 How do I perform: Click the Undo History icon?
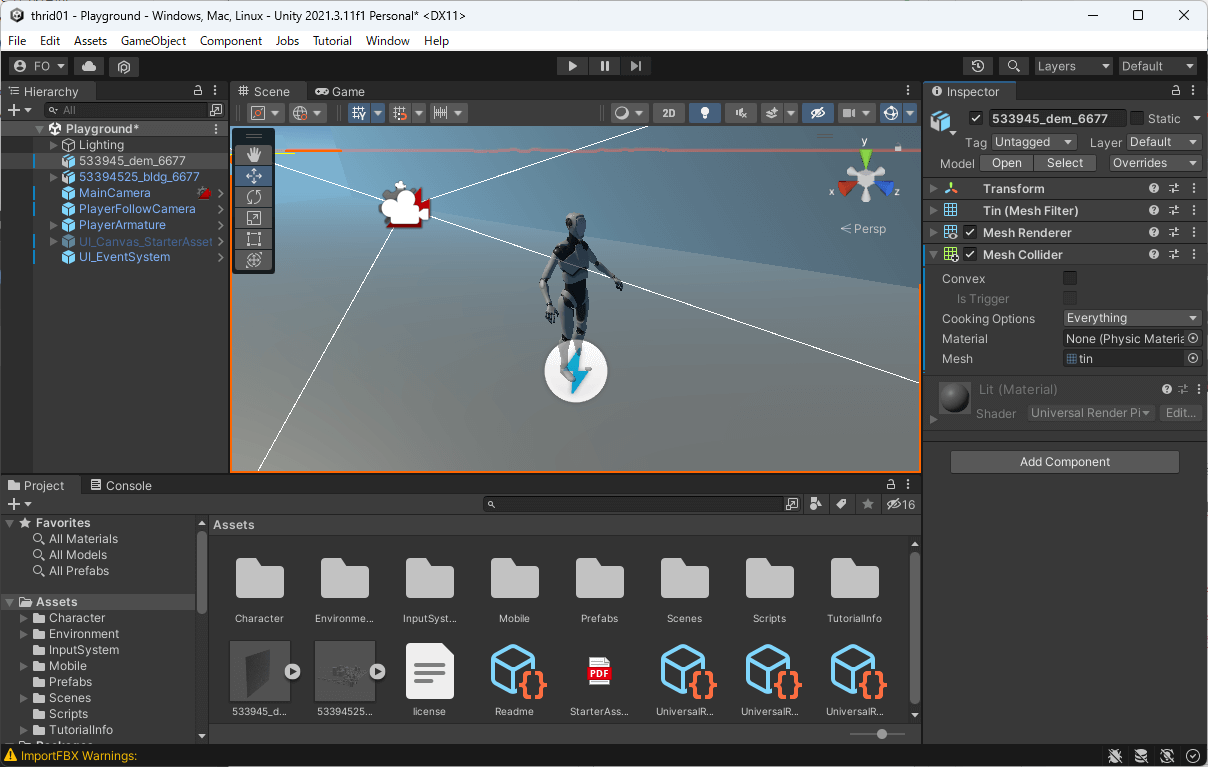click(978, 66)
